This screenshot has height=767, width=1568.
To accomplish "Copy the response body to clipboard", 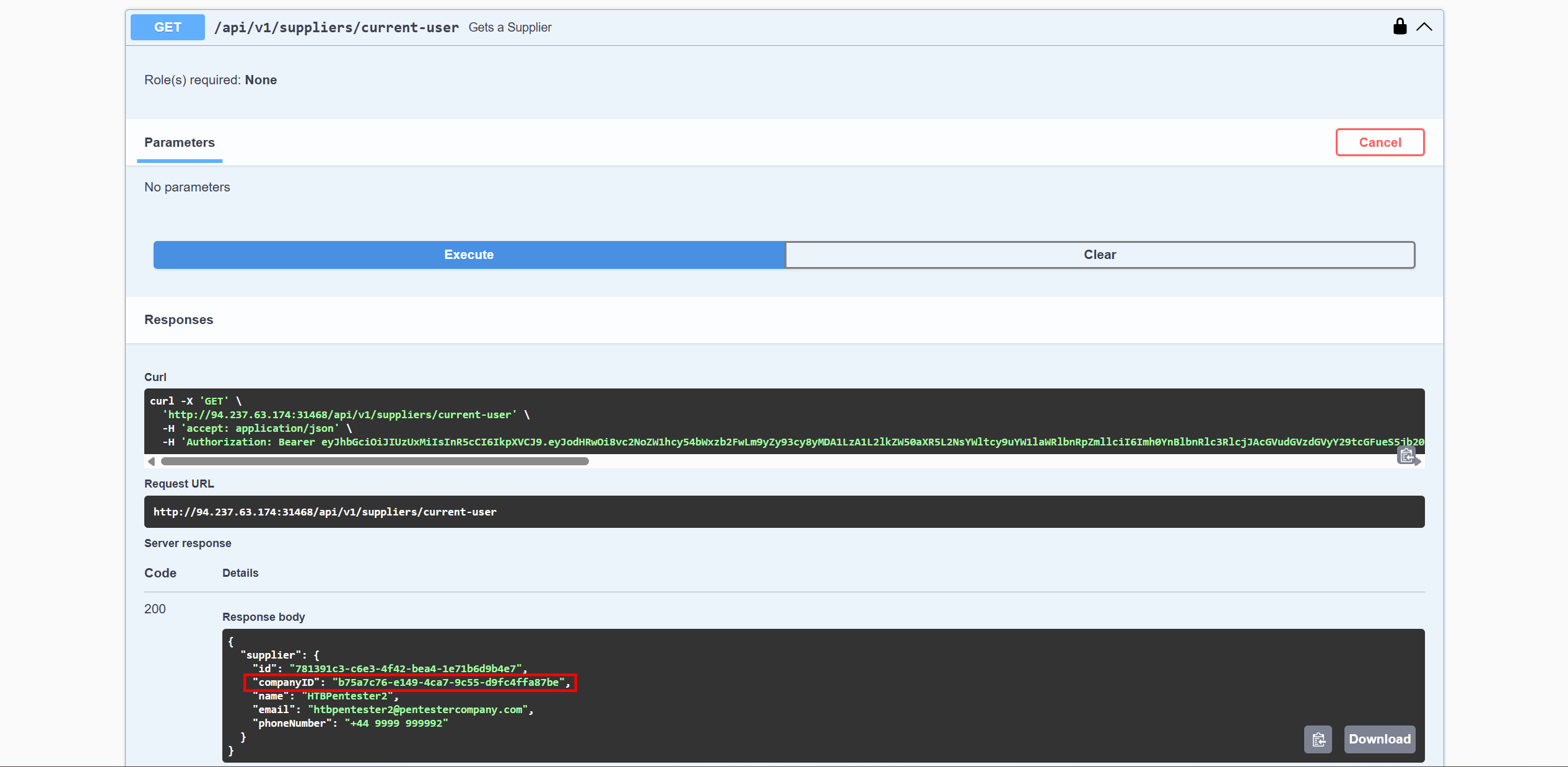I will click(1318, 739).
